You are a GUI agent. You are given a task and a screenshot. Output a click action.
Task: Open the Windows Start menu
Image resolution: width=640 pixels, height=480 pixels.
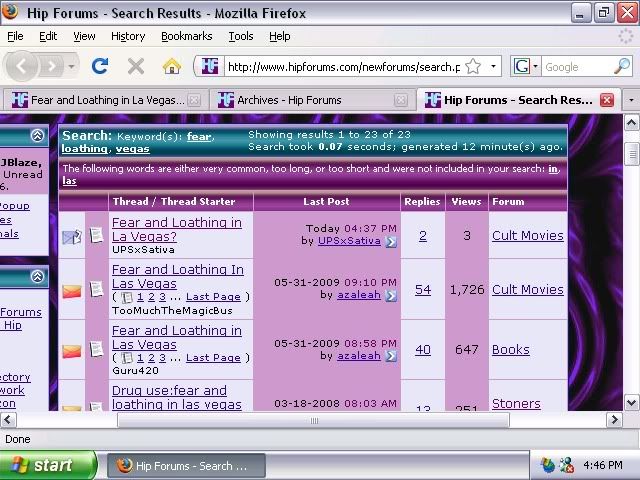[x=47, y=465]
